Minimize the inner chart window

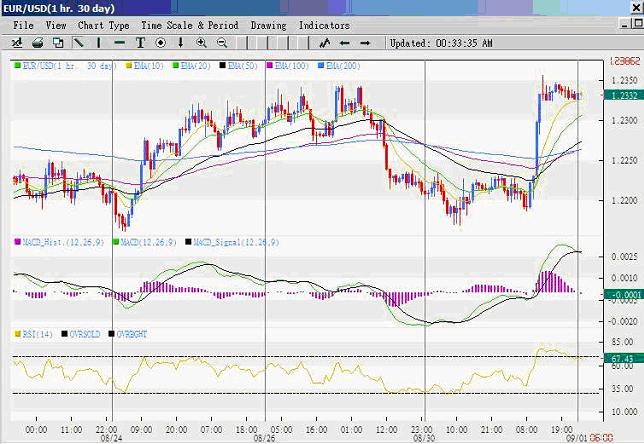click(x=625, y=25)
